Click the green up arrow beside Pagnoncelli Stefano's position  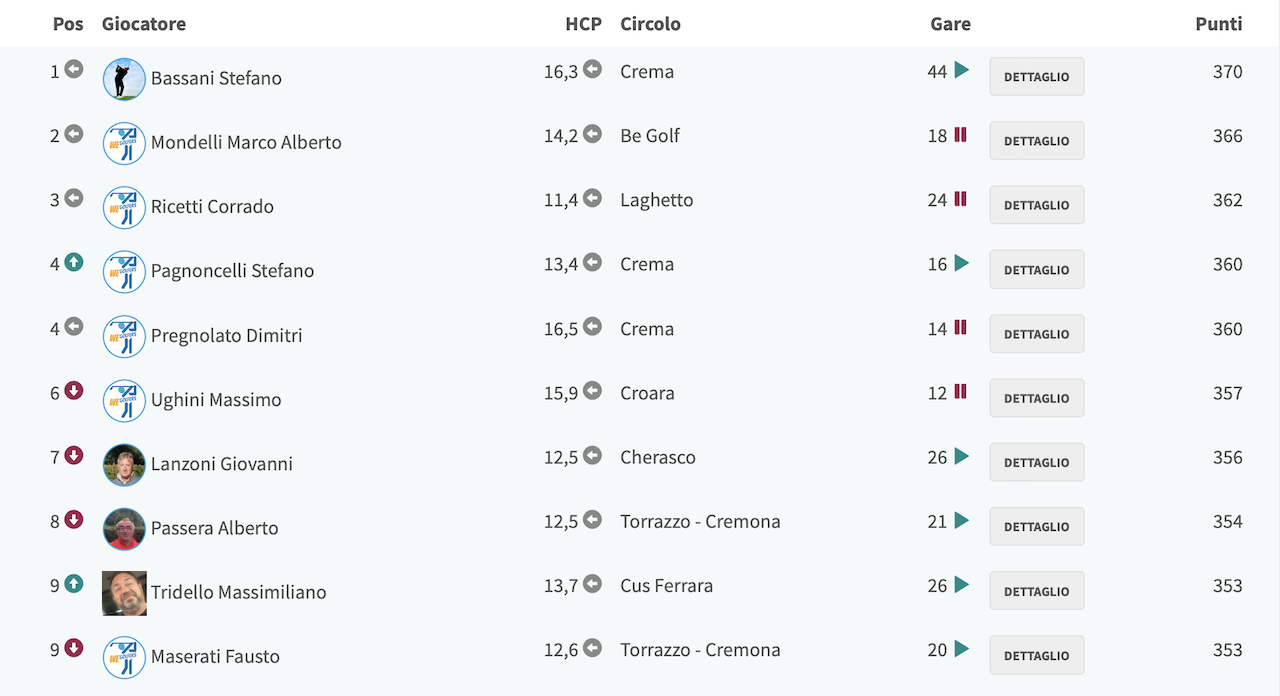pyautogui.click(x=74, y=262)
